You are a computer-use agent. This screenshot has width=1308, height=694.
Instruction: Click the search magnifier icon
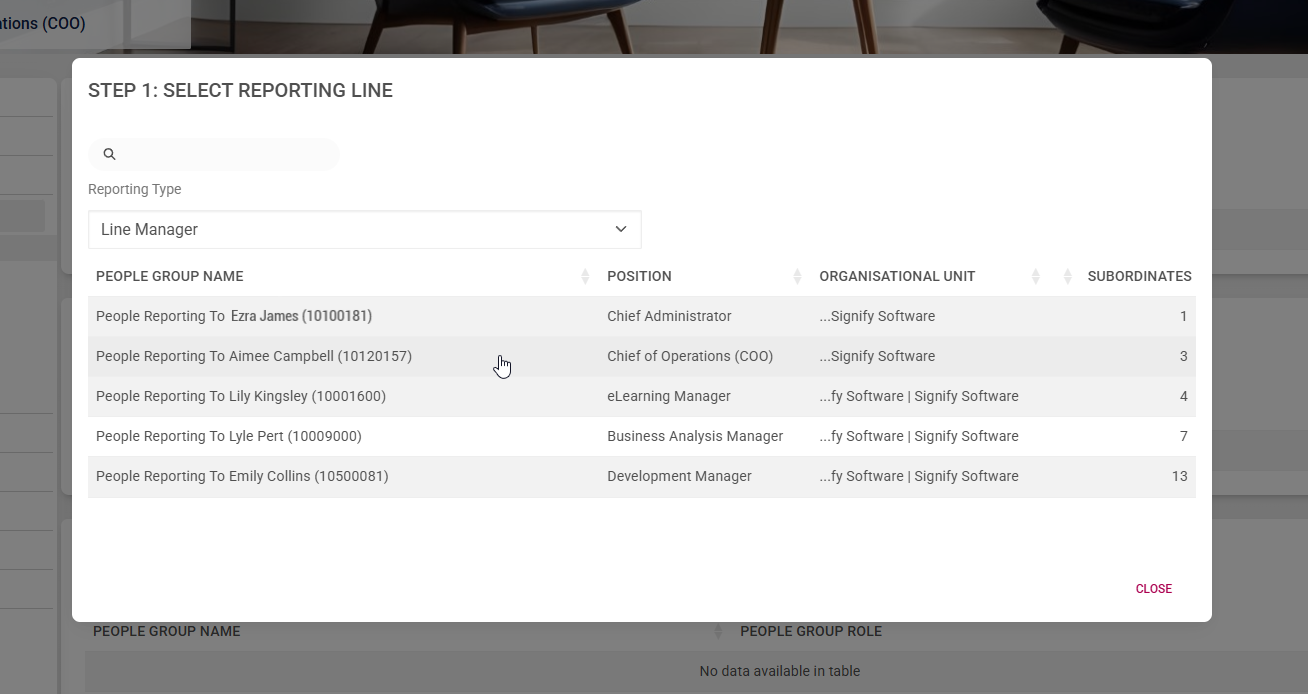109,153
